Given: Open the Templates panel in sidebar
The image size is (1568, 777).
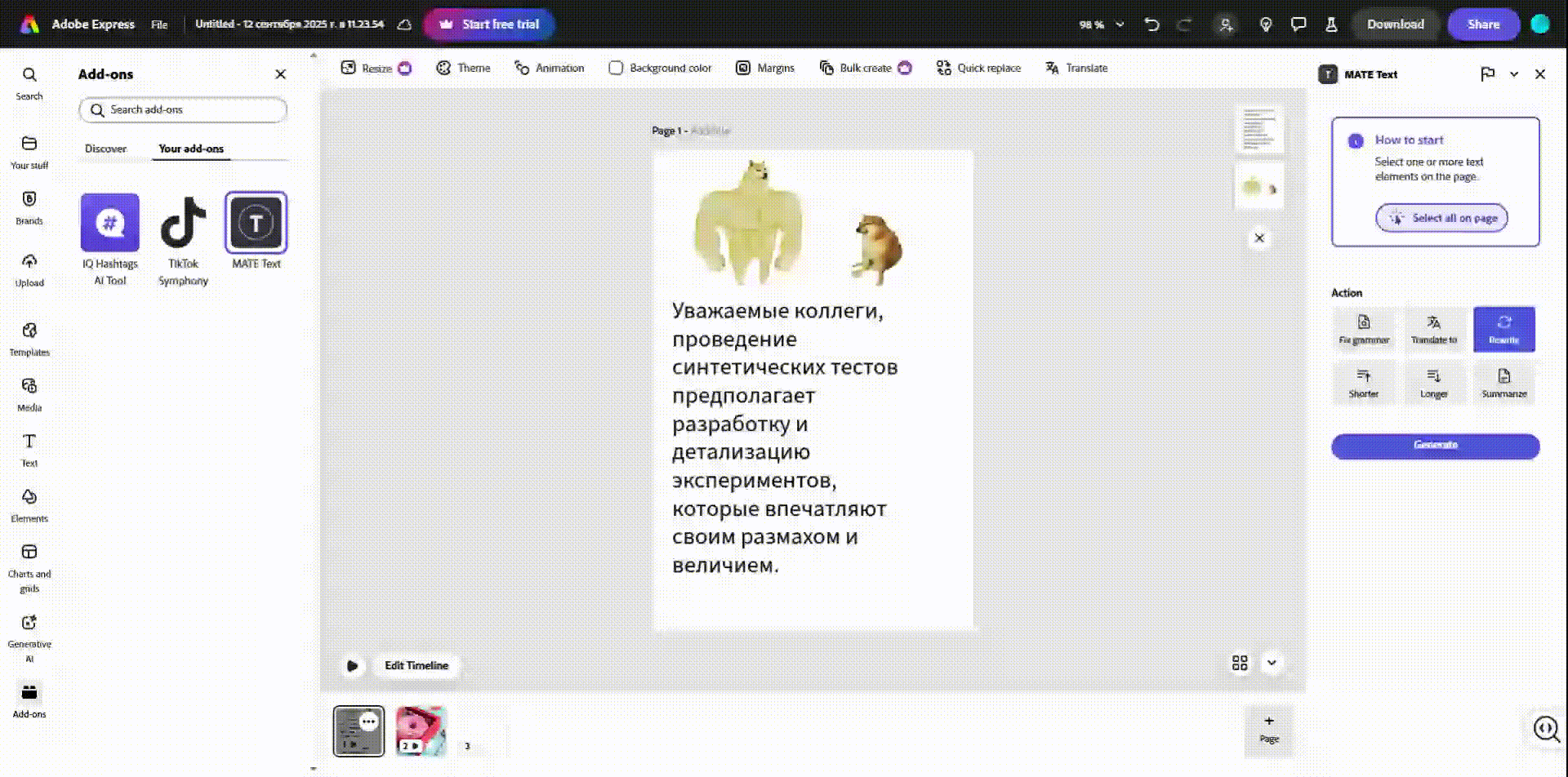Looking at the screenshot, I should coord(29,339).
